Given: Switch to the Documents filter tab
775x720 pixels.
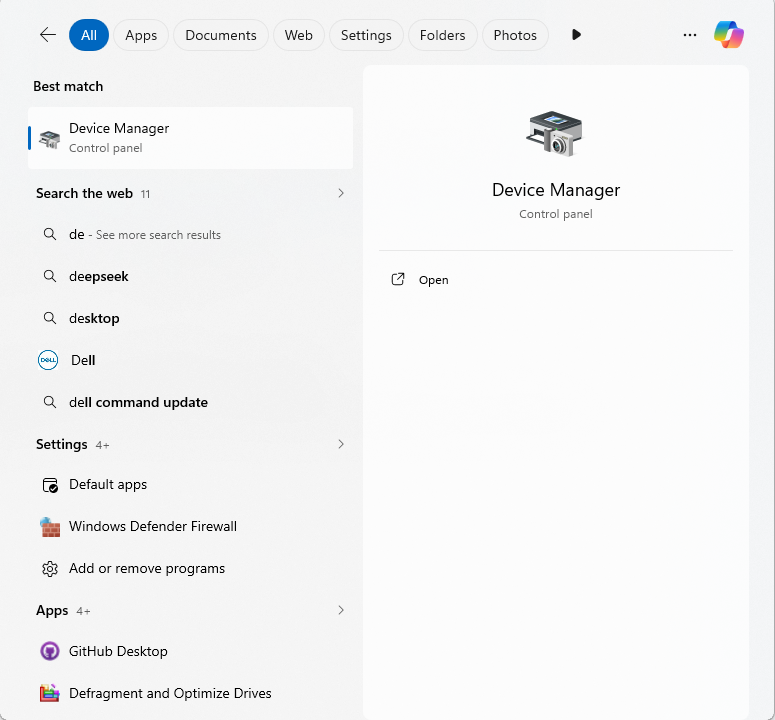Looking at the screenshot, I should click(x=220, y=35).
